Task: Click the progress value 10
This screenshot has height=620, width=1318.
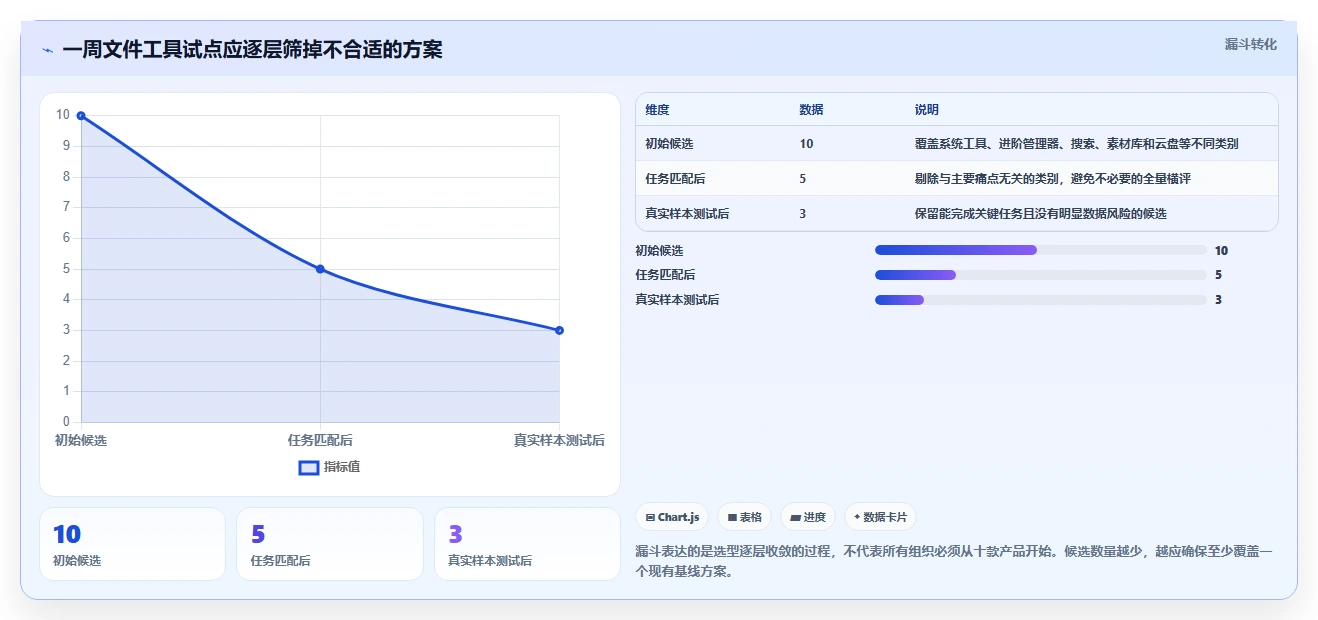Action: [x=1221, y=250]
